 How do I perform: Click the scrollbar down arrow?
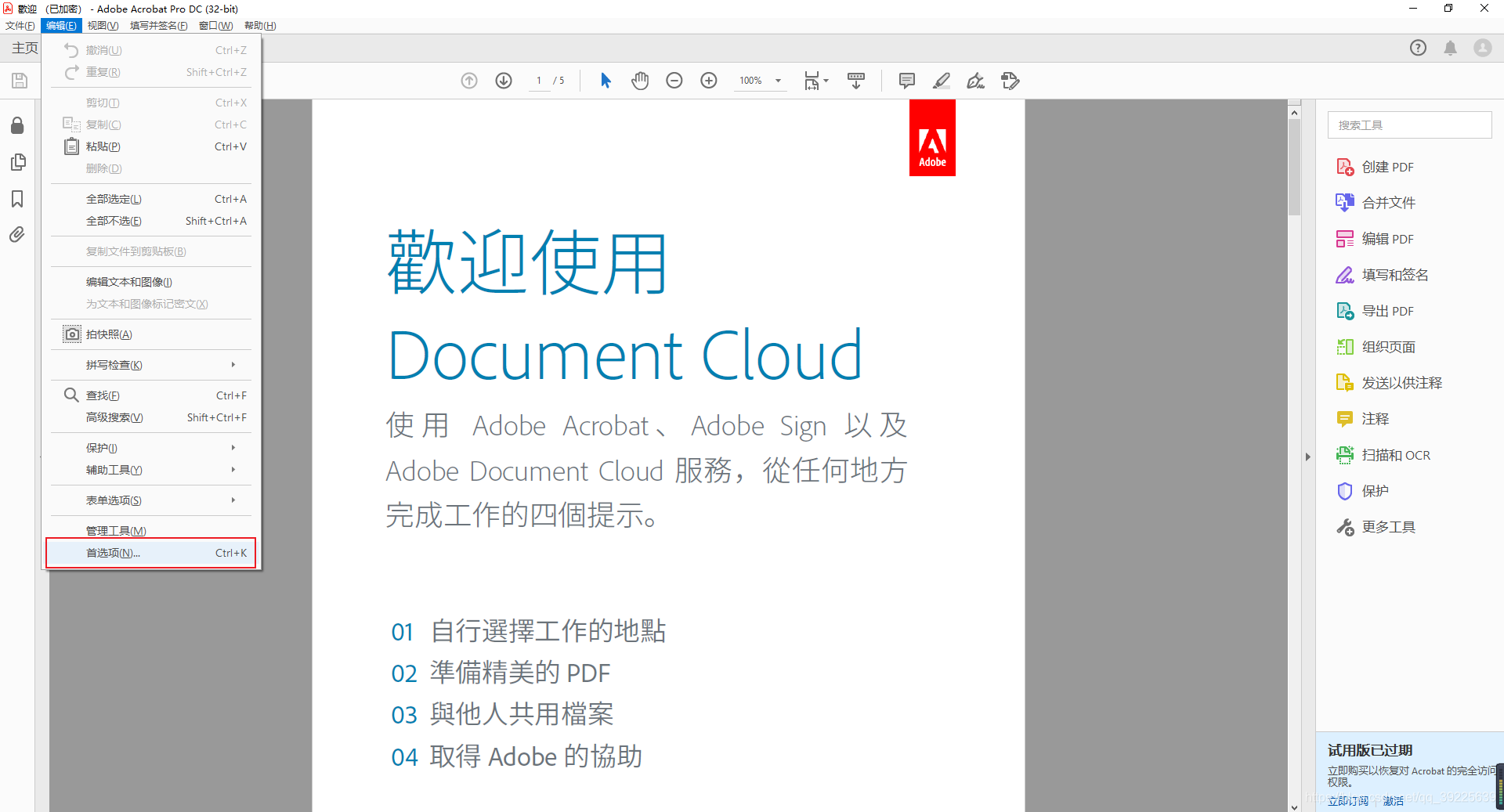1294,806
